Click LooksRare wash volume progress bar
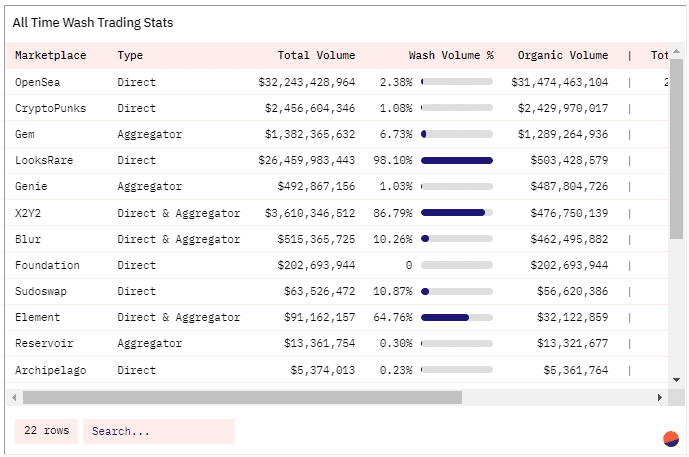 457,161
